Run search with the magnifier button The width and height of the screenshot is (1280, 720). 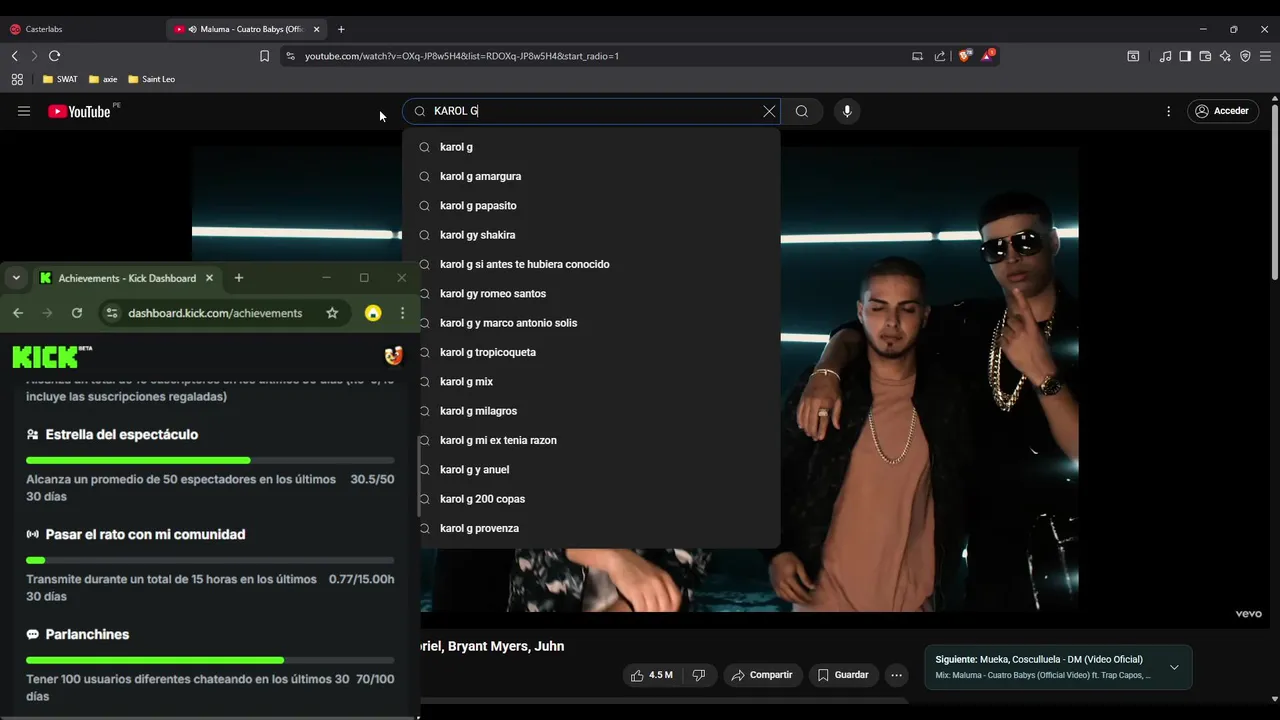click(x=802, y=111)
